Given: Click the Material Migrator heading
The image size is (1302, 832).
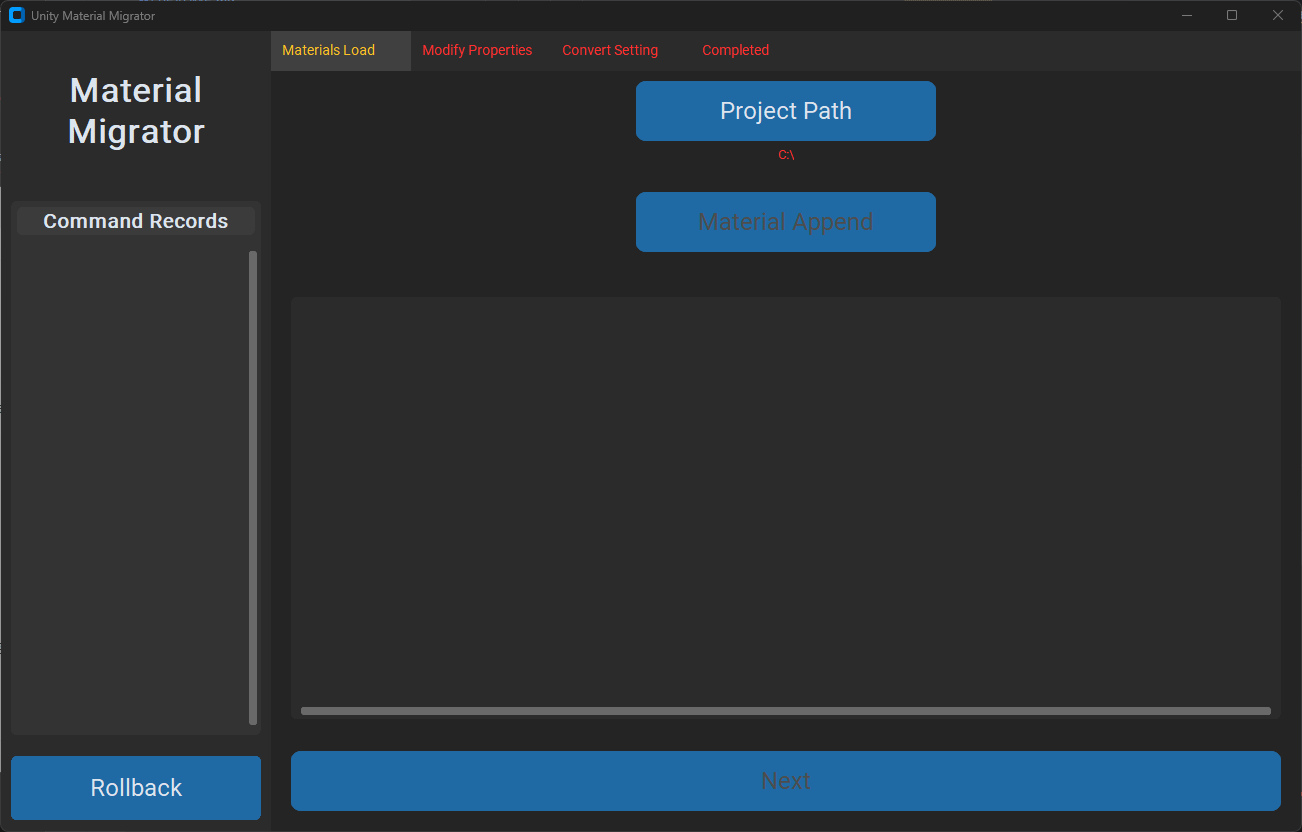Looking at the screenshot, I should pyautogui.click(x=136, y=111).
